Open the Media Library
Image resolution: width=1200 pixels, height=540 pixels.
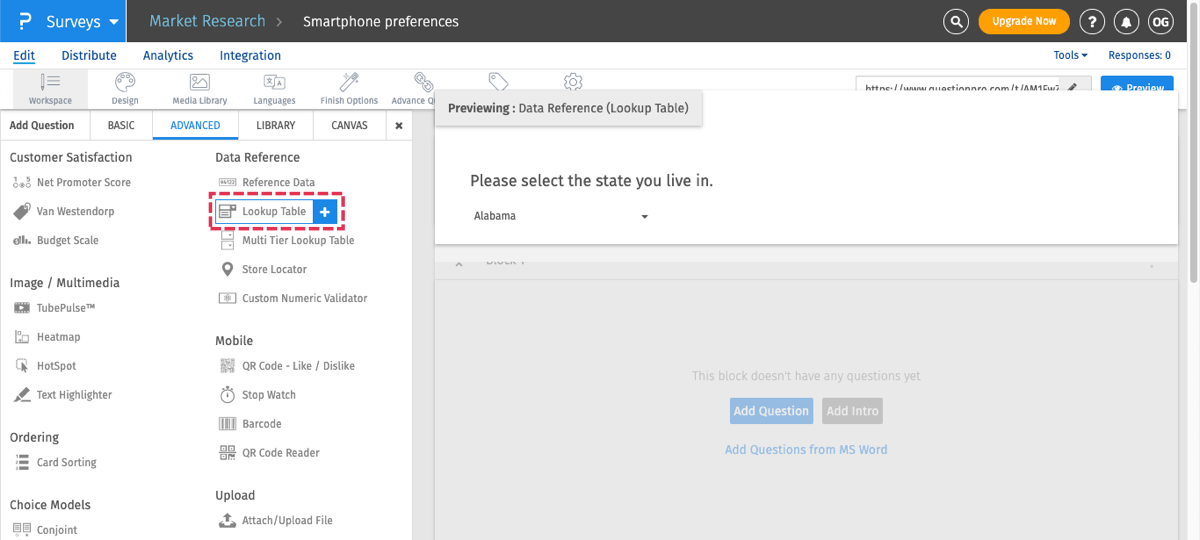click(199, 88)
